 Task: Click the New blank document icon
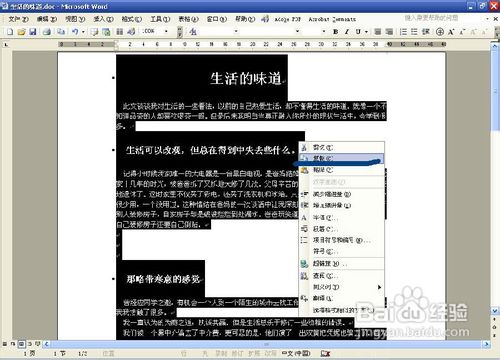point(10,32)
